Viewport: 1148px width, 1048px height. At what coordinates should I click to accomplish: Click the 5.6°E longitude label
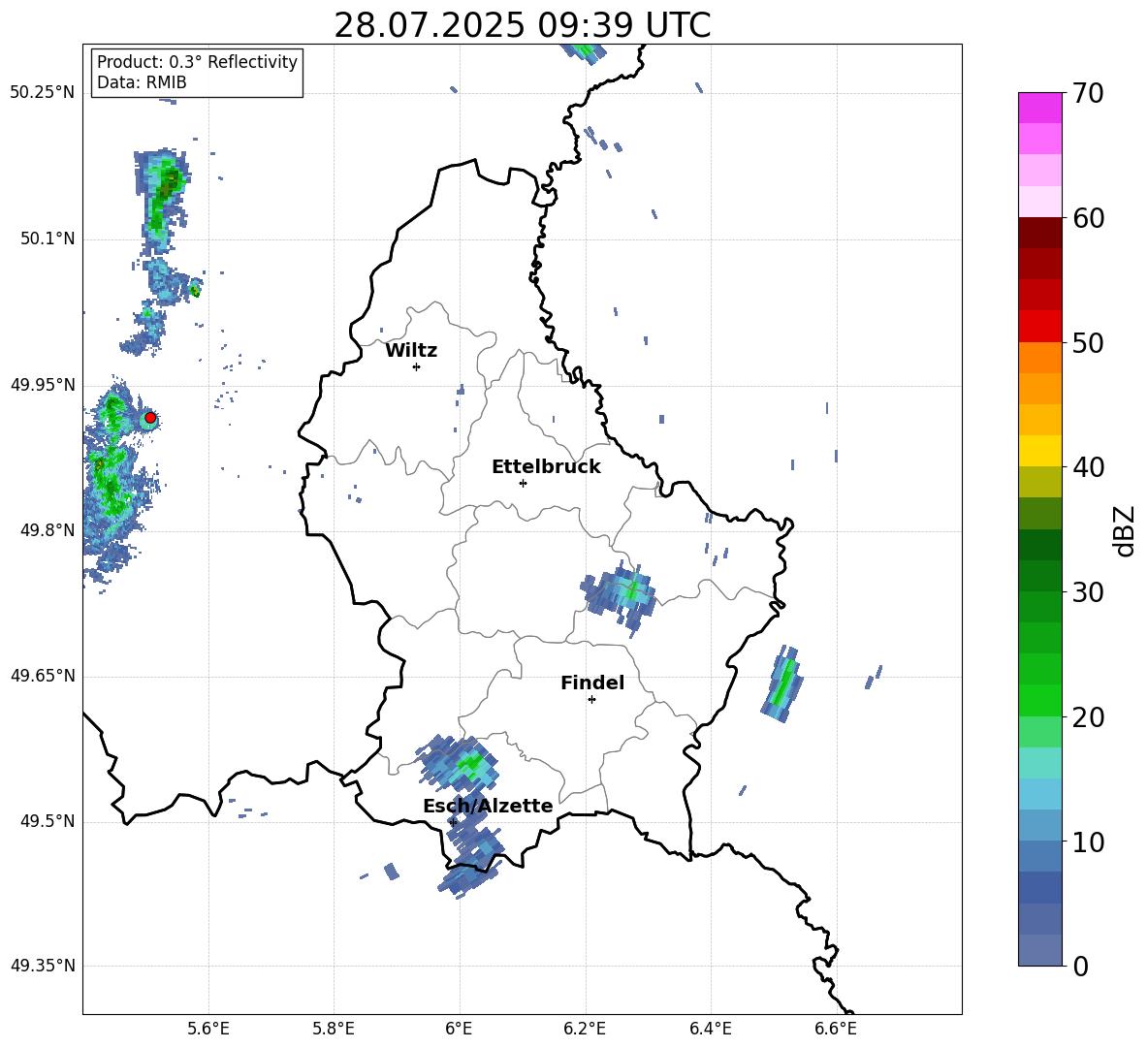[x=208, y=1029]
